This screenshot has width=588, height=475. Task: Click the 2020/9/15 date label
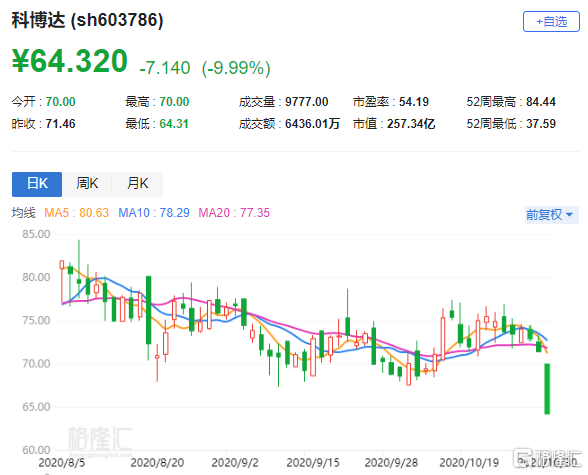[313, 463]
